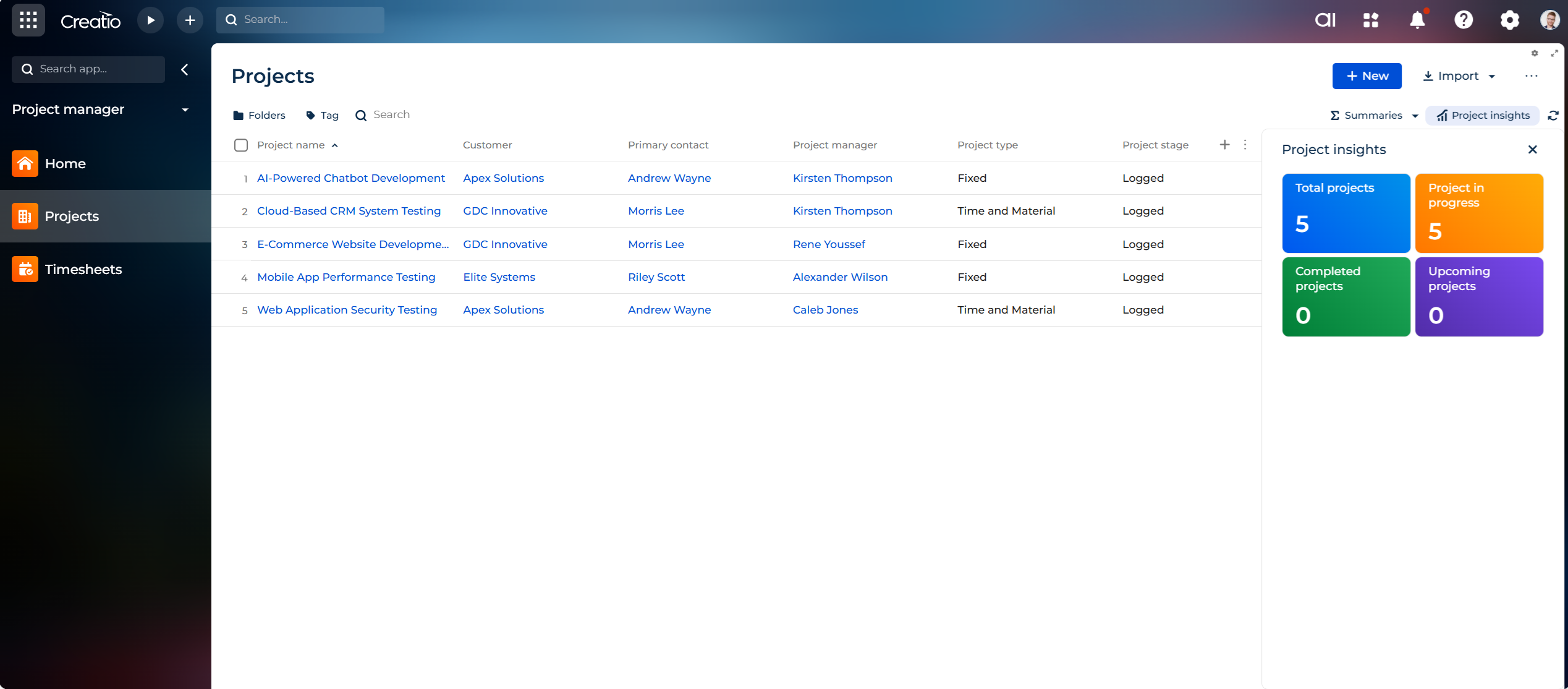This screenshot has width=1568, height=689.
Task: Sort by Project name column
Action: tap(290, 145)
